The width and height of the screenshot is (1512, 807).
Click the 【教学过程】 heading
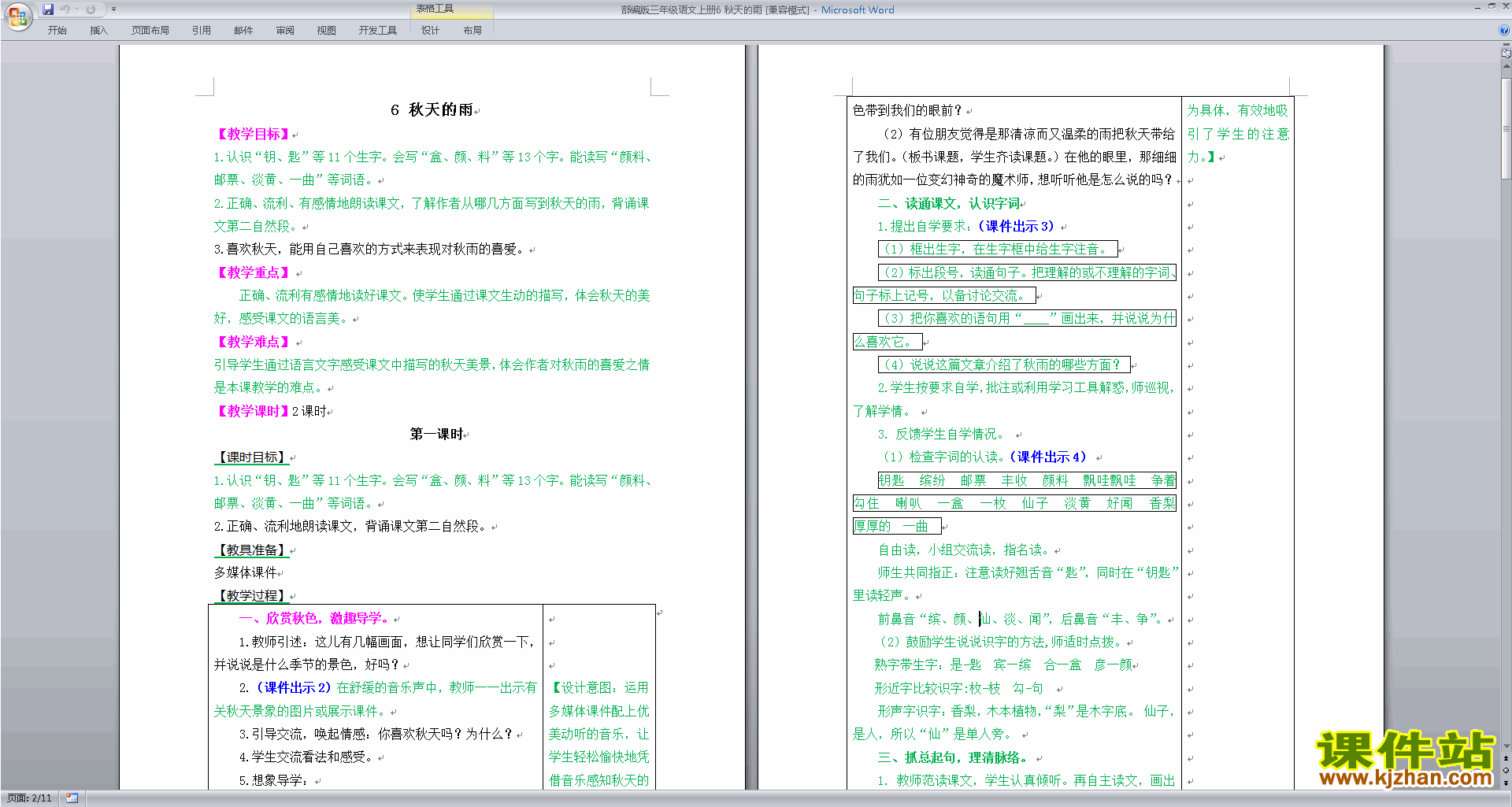pos(252,596)
